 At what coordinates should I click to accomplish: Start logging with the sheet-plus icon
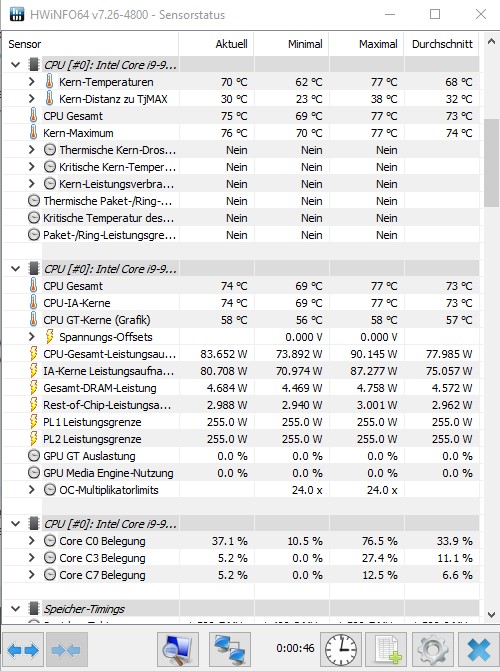[x=387, y=650]
